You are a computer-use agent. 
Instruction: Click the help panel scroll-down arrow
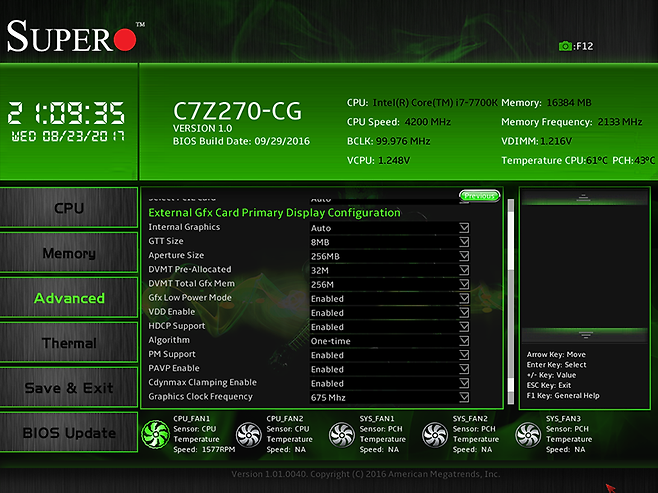(x=585, y=335)
